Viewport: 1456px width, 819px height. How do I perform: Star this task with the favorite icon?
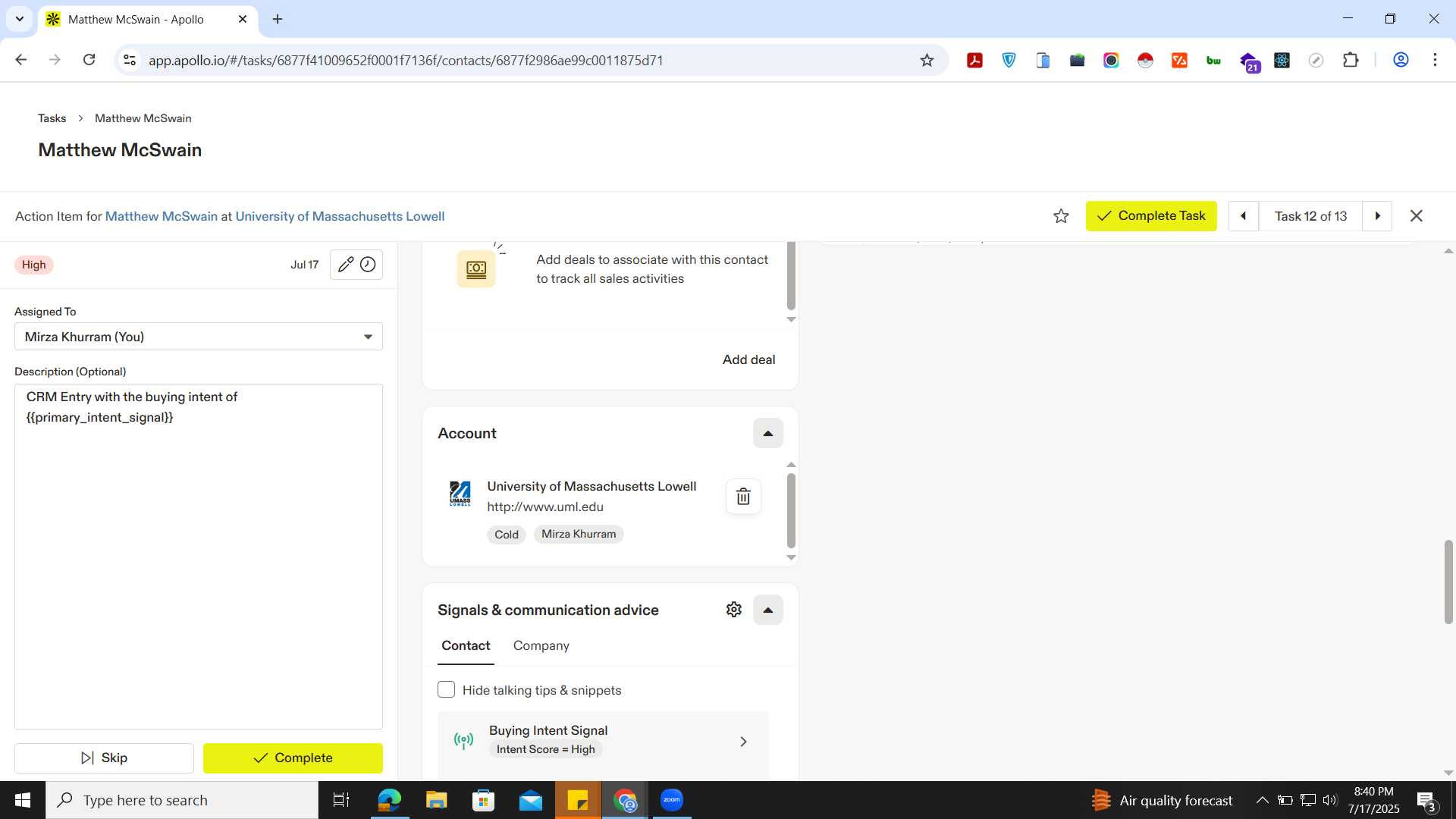click(x=1061, y=216)
